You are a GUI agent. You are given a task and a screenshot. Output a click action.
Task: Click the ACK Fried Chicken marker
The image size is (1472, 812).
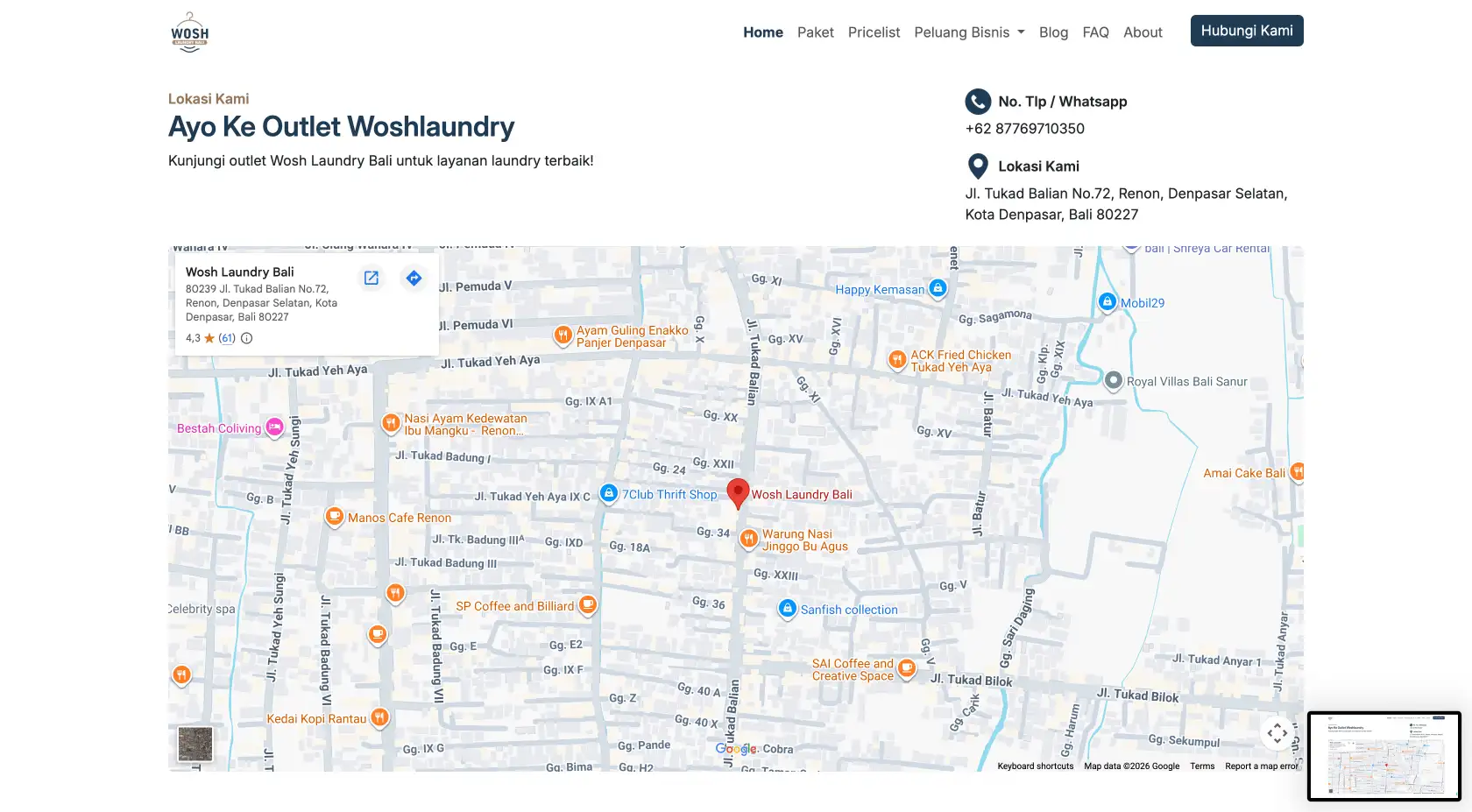pyautogui.click(x=897, y=360)
